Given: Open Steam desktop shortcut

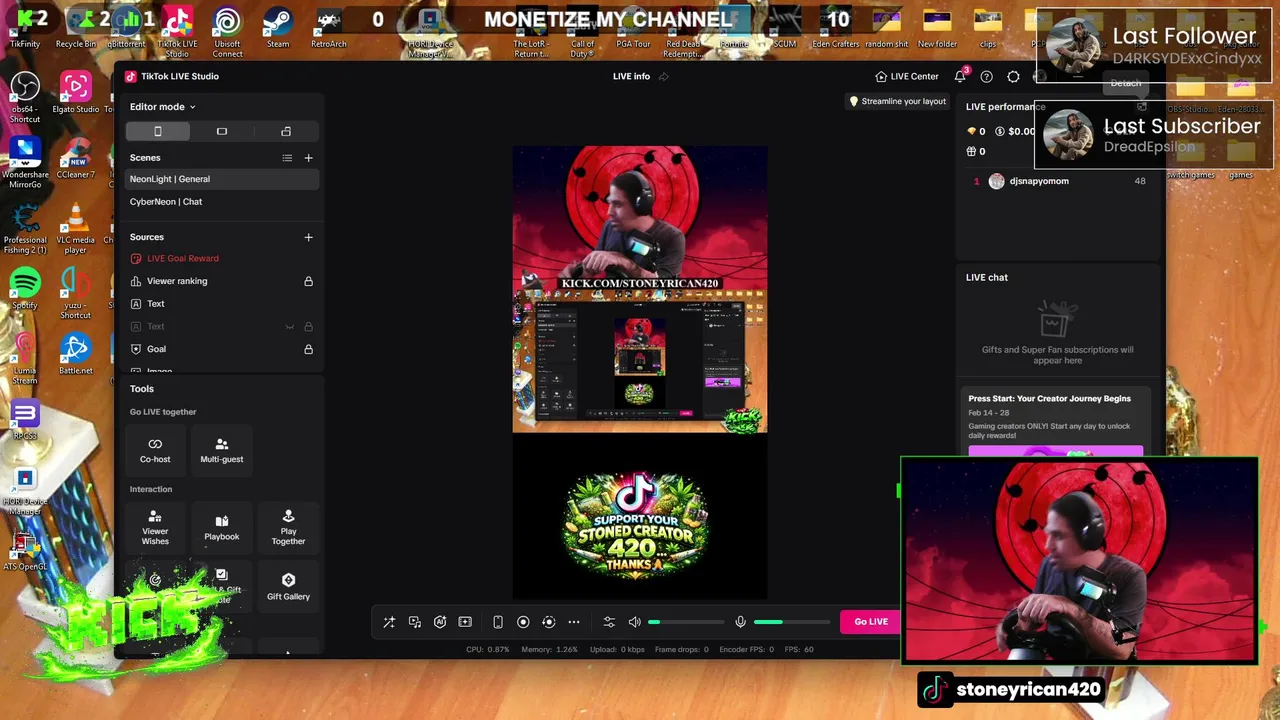Looking at the screenshot, I should coord(278,28).
